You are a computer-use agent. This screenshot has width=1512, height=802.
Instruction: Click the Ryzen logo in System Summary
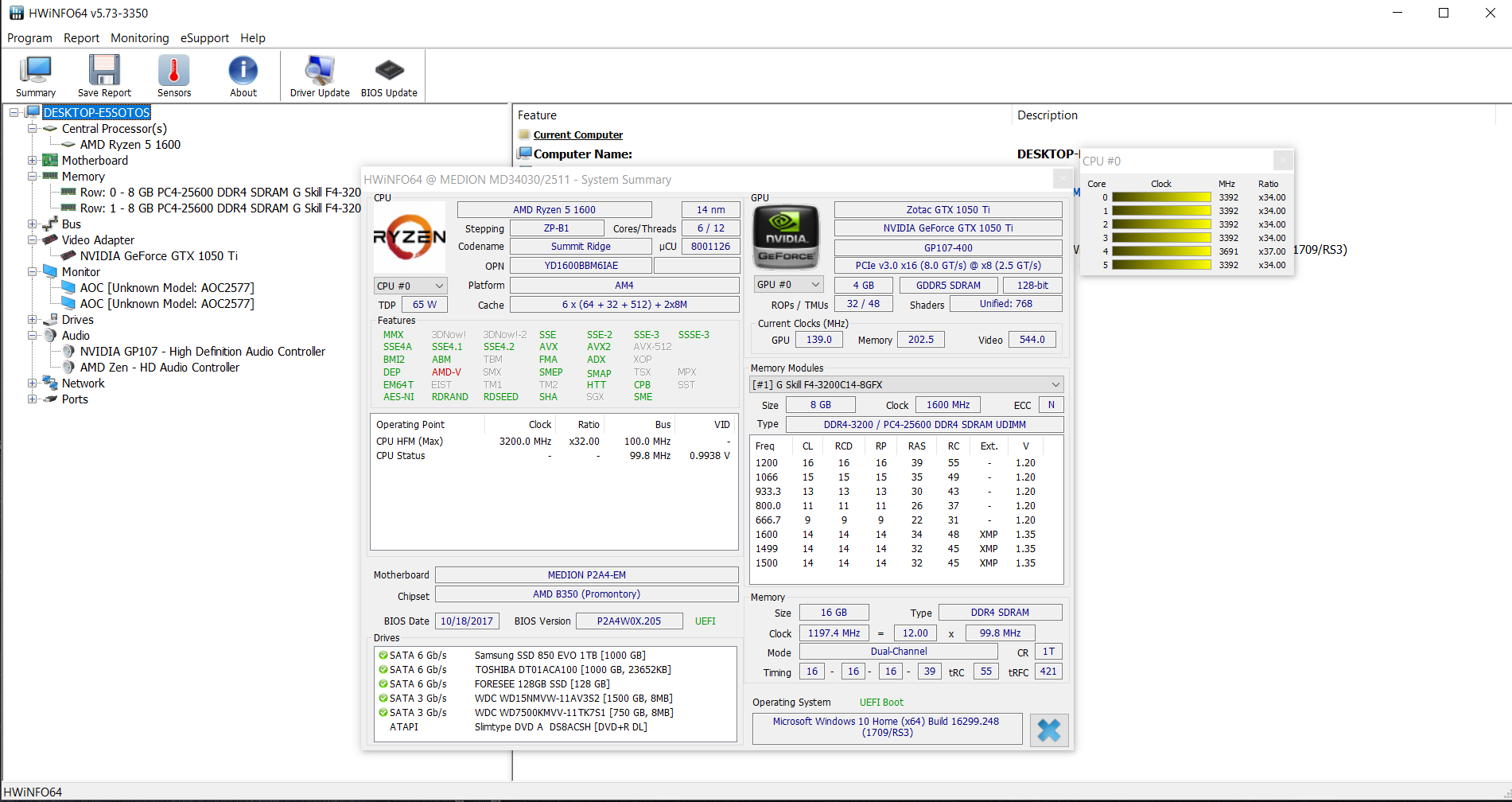(x=410, y=236)
